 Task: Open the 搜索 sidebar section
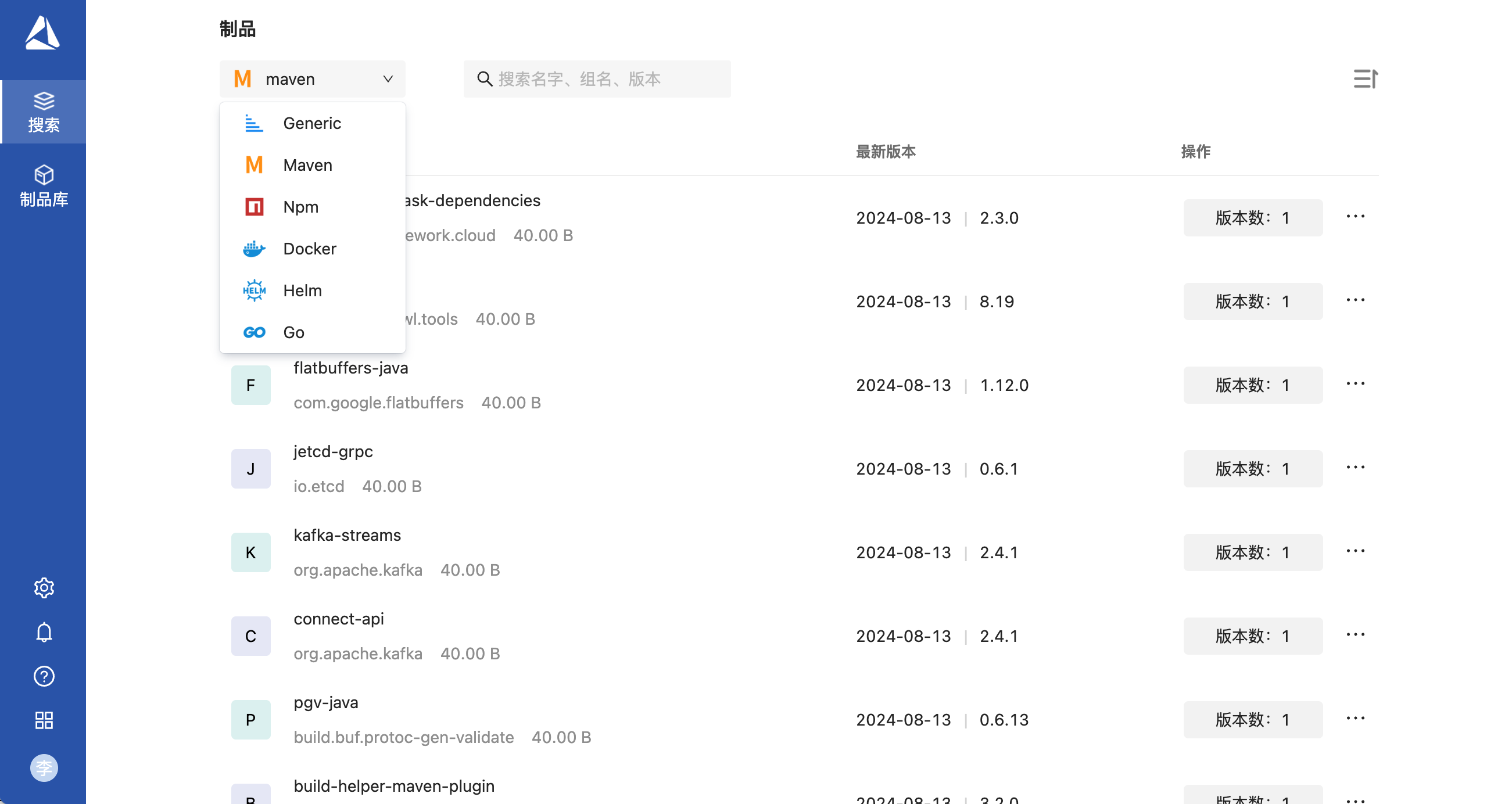44,112
